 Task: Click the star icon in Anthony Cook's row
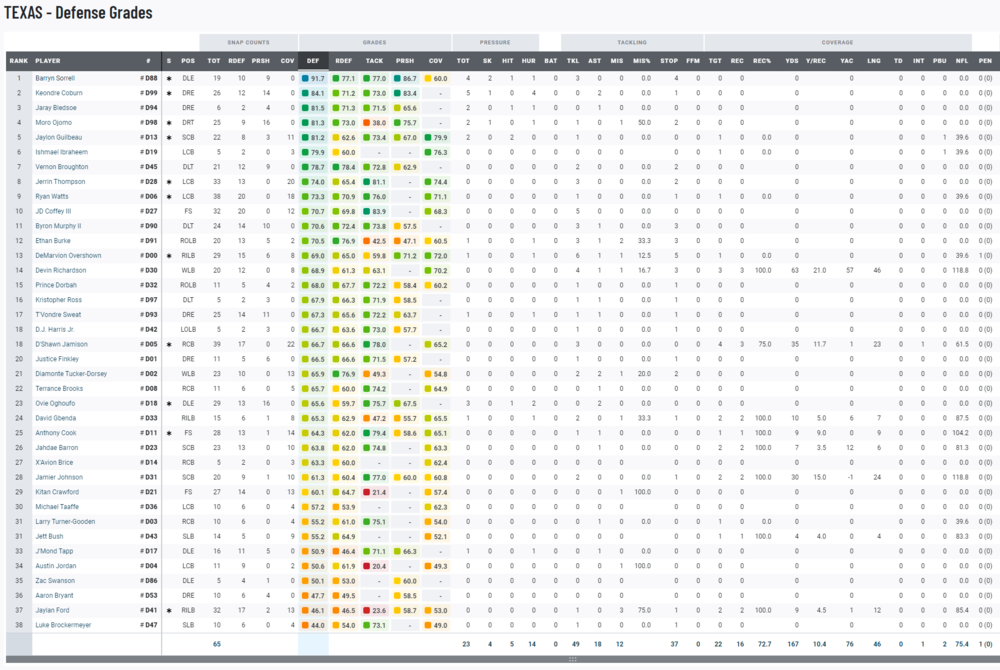(x=169, y=433)
